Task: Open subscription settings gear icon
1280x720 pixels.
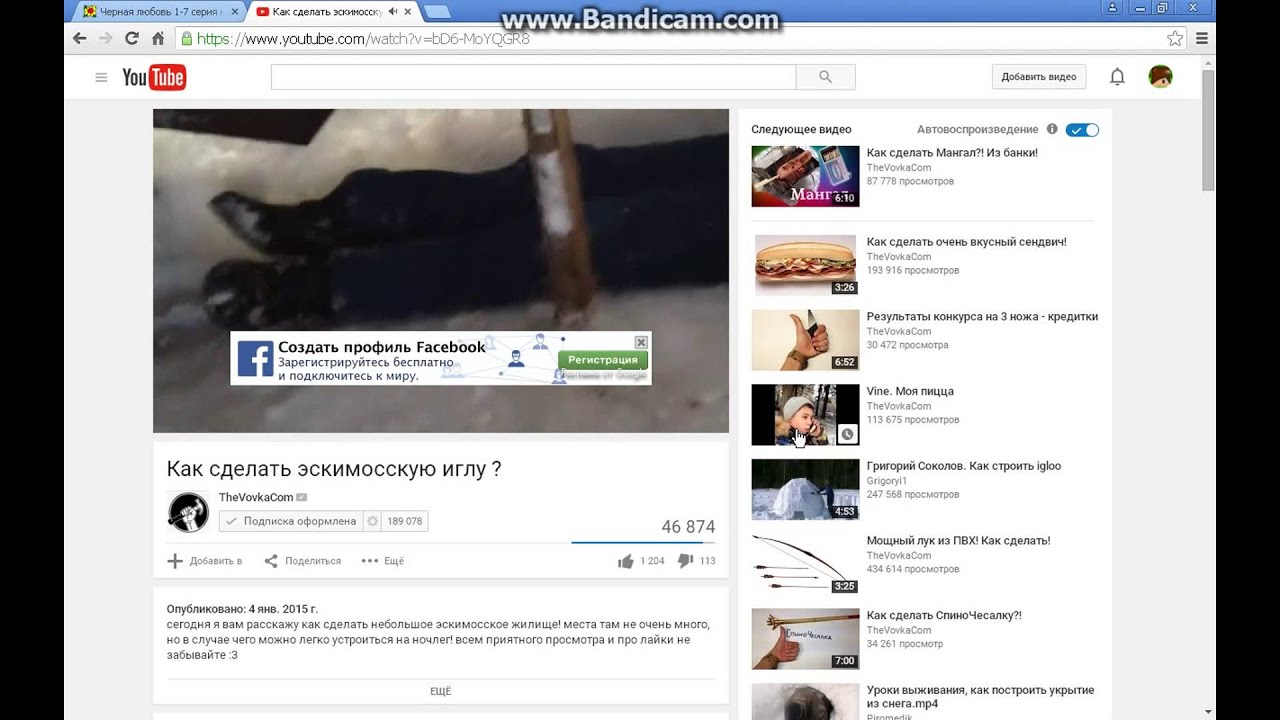Action: coord(373,521)
